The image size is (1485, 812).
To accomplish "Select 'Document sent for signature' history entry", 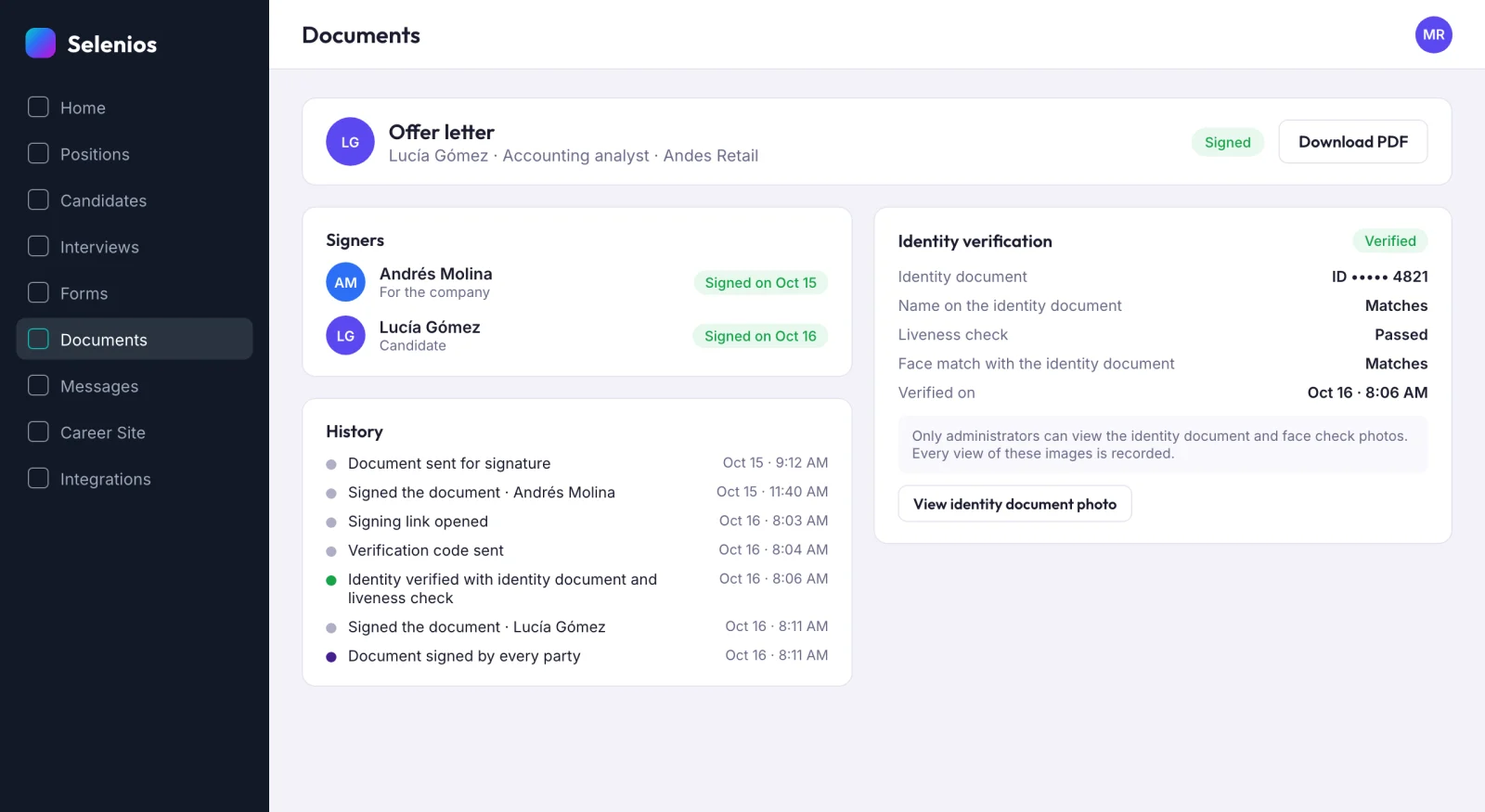I will 576,463.
